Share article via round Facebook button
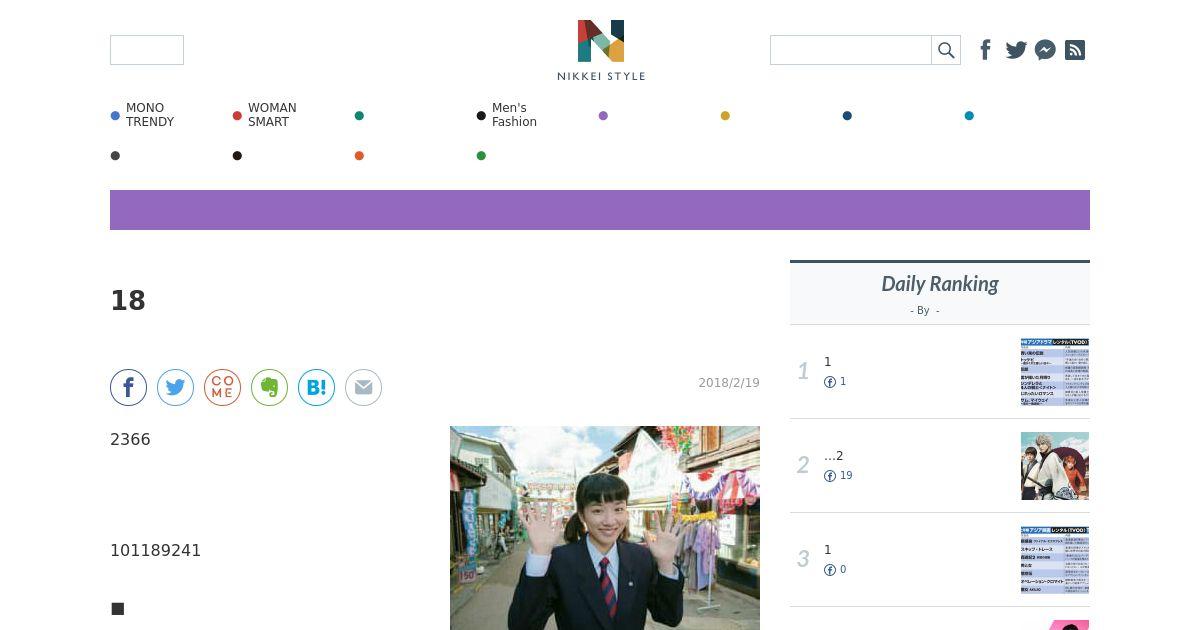Screen dimensions: 1200x630 point(128,387)
